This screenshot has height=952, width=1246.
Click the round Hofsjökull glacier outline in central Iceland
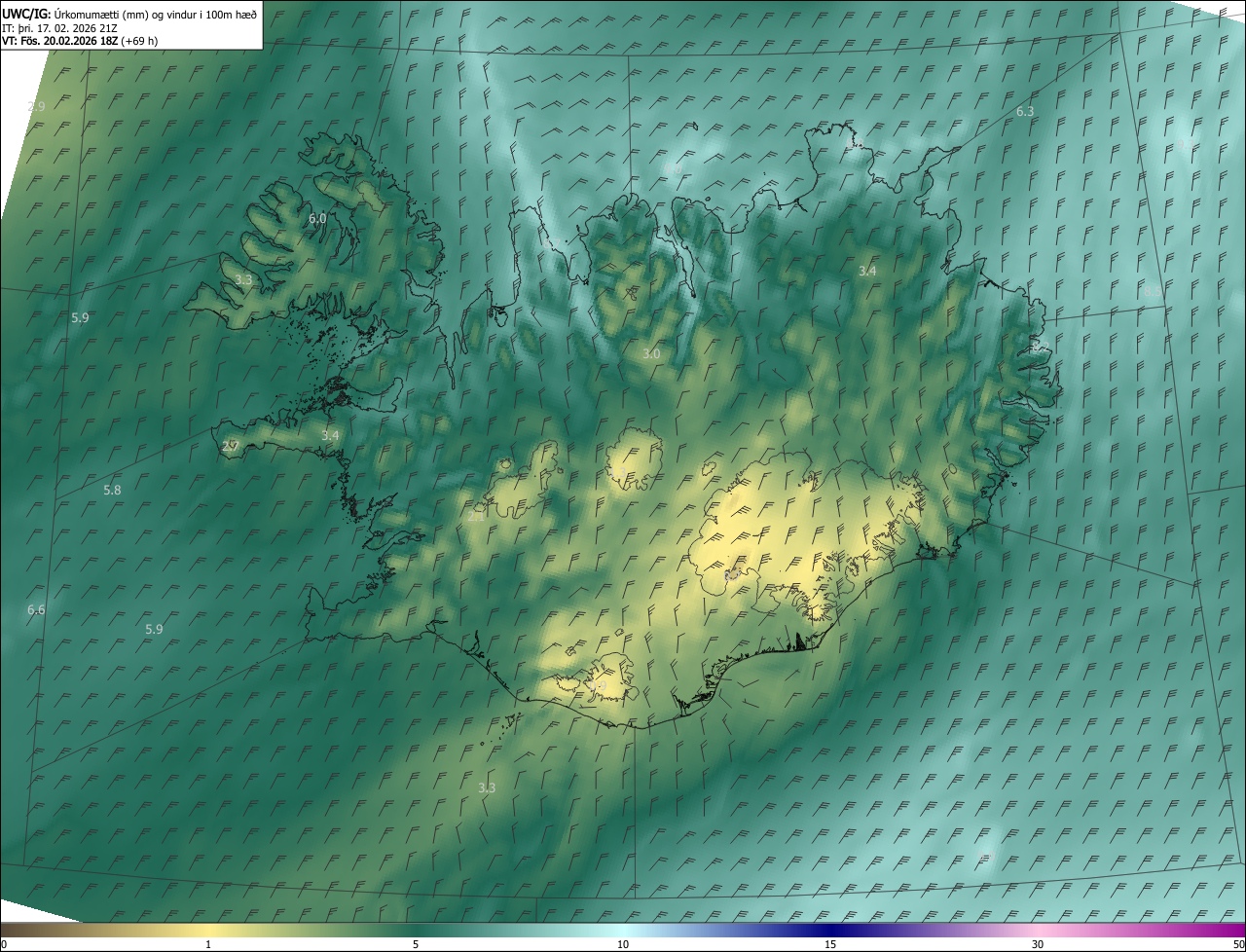[x=634, y=460]
